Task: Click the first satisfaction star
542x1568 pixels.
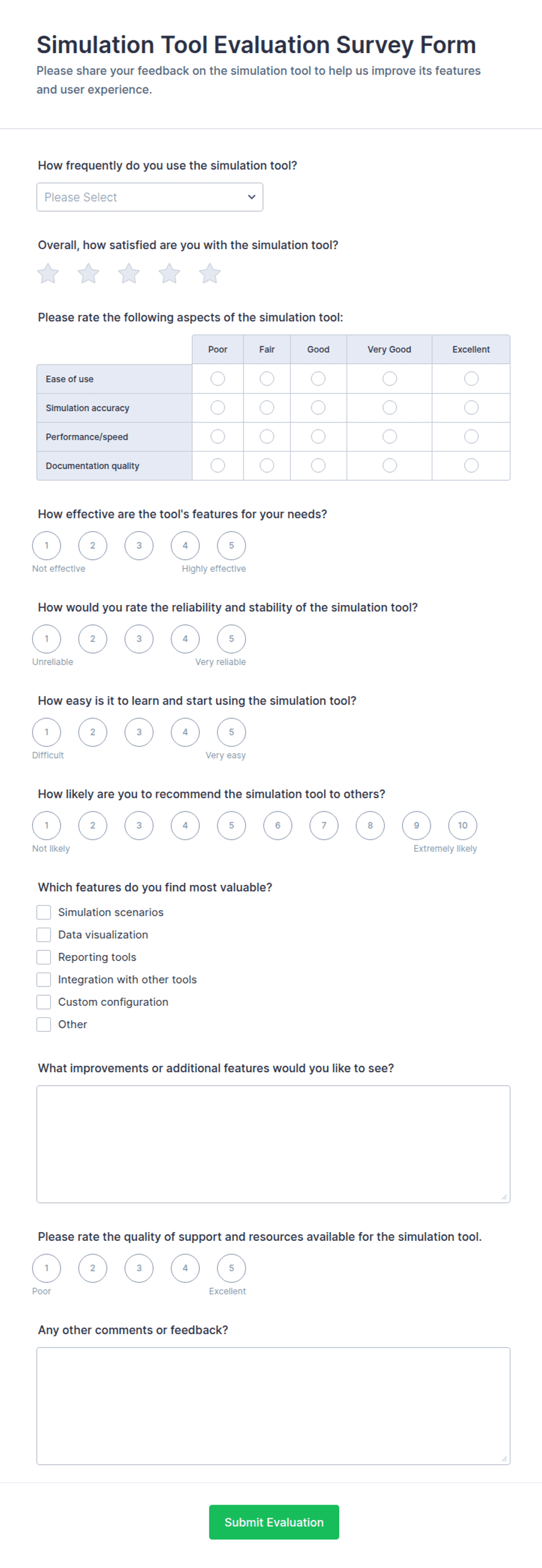Action: [48, 274]
